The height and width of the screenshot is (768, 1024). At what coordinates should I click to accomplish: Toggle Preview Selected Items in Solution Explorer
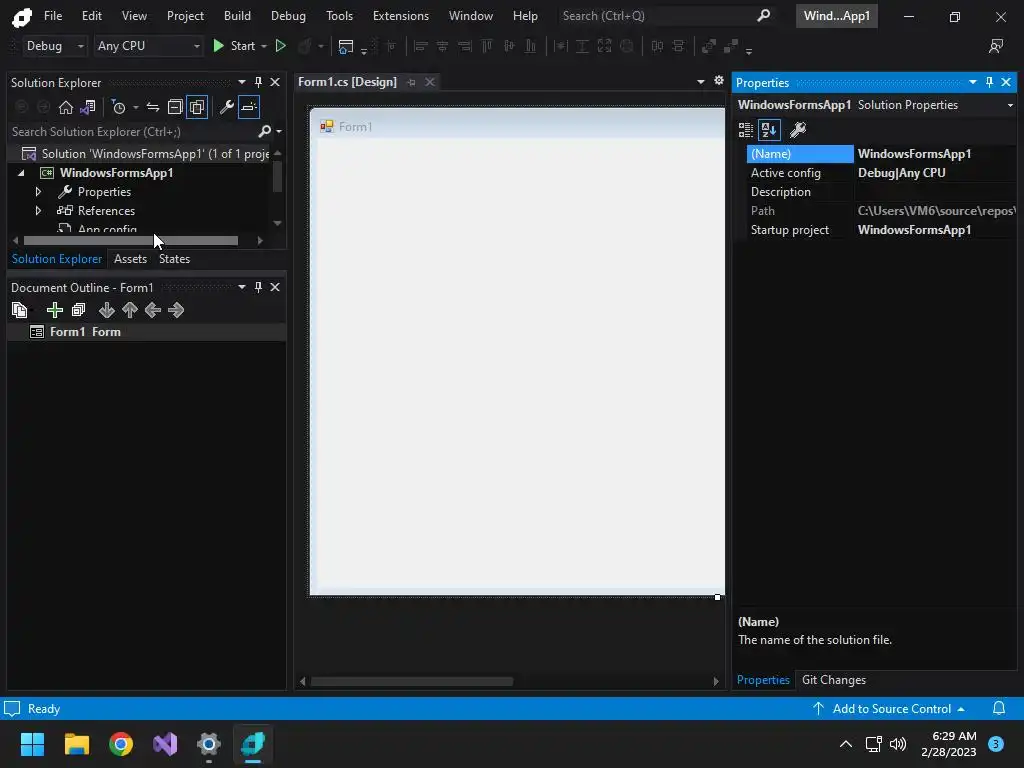pos(249,107)
